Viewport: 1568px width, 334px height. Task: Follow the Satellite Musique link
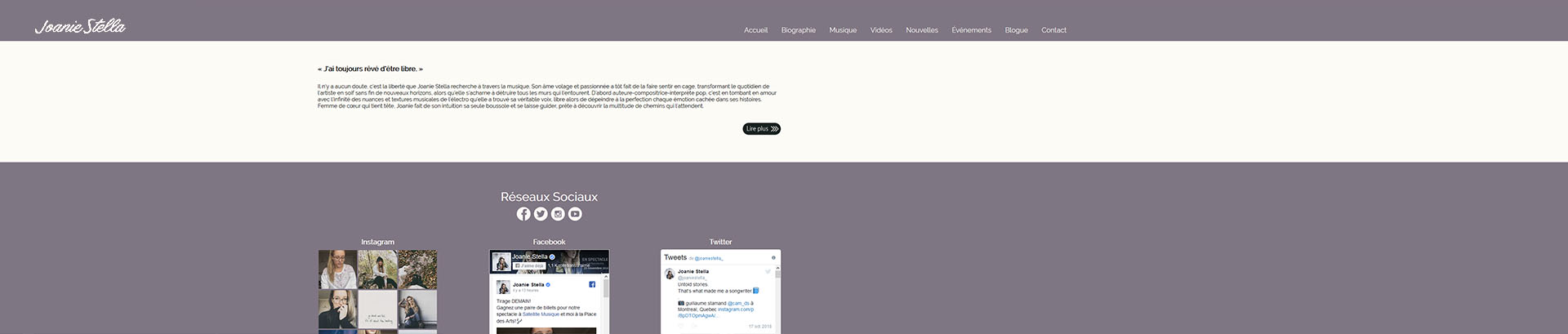pos(541,314)
